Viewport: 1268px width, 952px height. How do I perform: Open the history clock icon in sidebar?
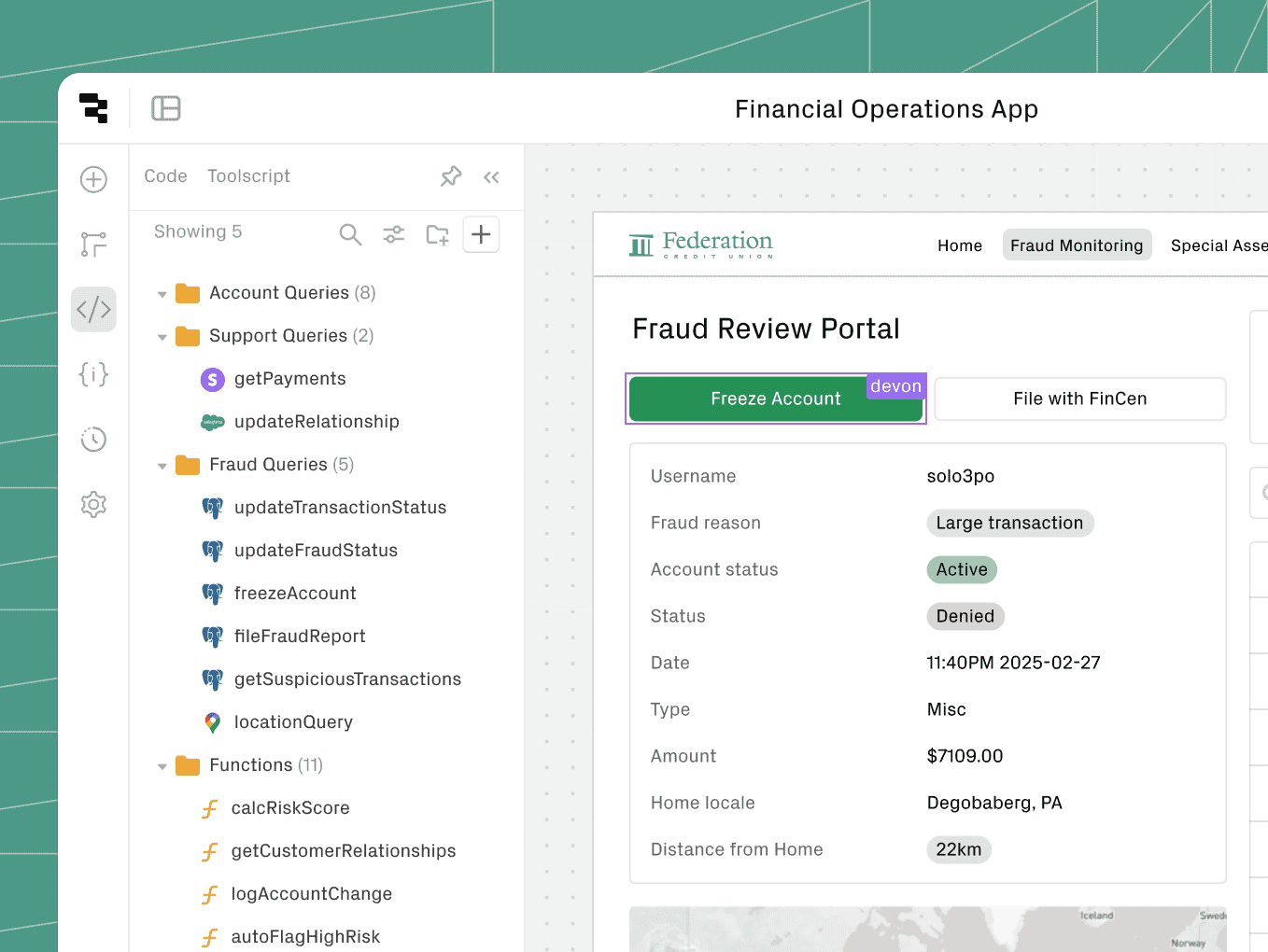pos(93,440)
